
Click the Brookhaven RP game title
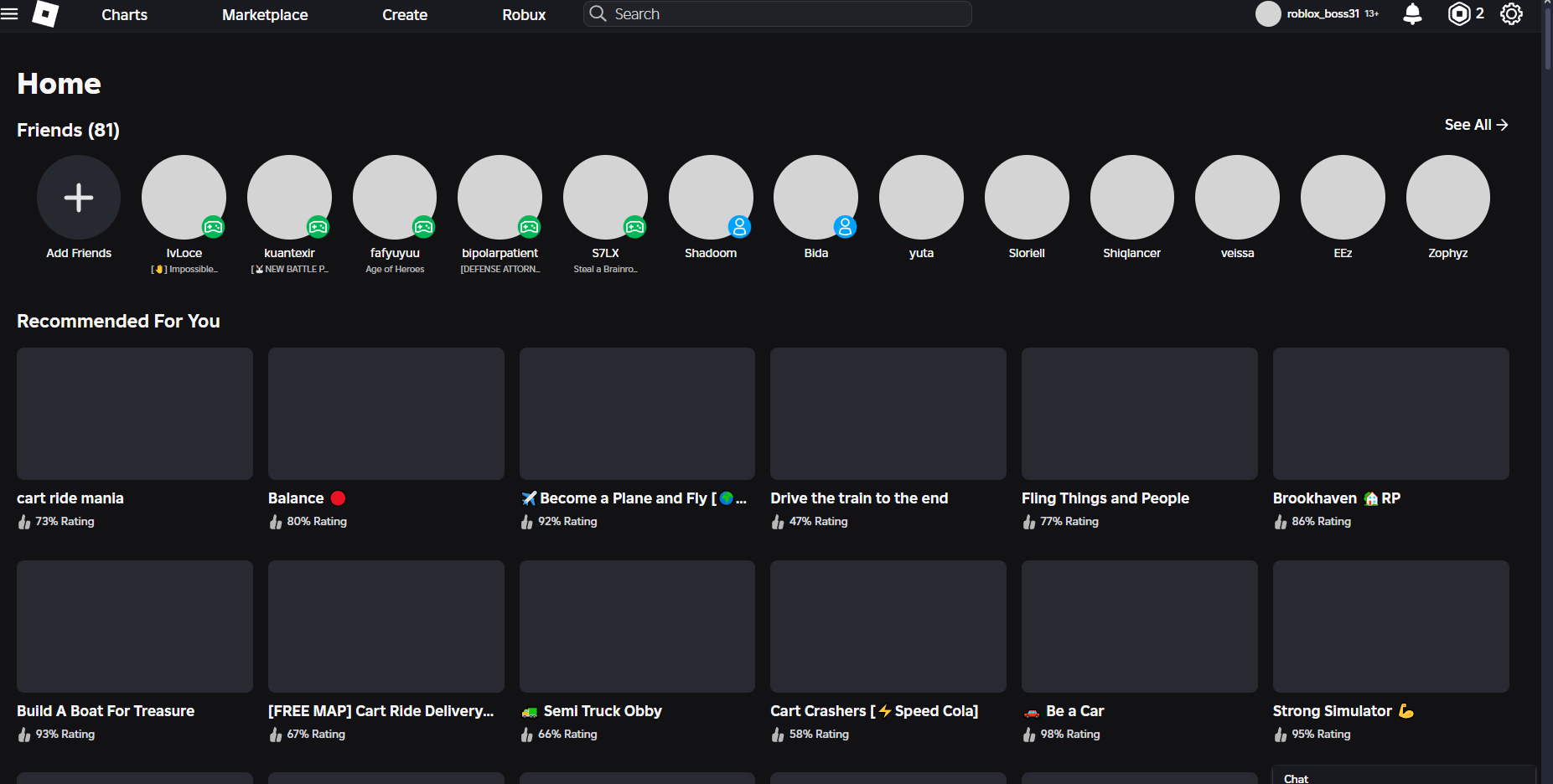(1337, 498)
